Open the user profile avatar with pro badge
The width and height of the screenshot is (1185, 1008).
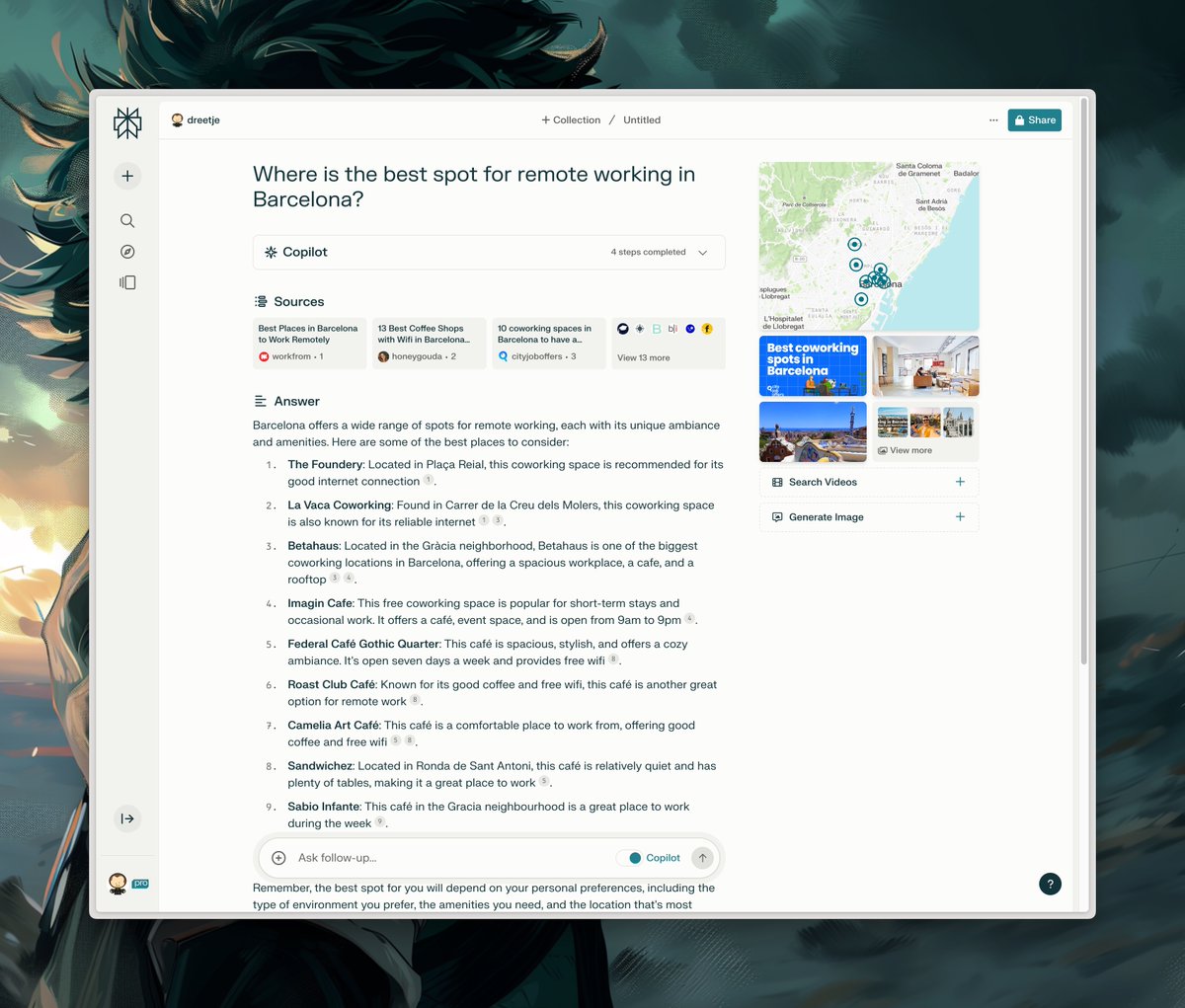[118, 883]
